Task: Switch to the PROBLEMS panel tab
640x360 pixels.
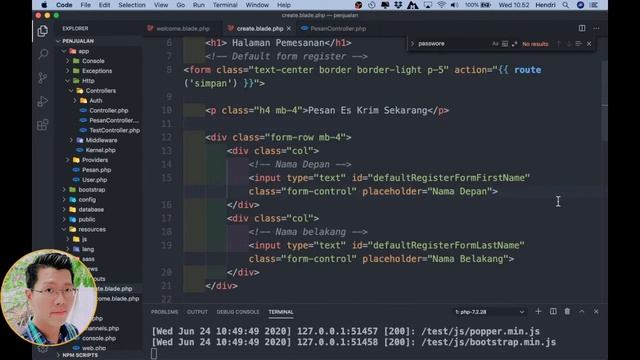Action: tap(164, 312)
